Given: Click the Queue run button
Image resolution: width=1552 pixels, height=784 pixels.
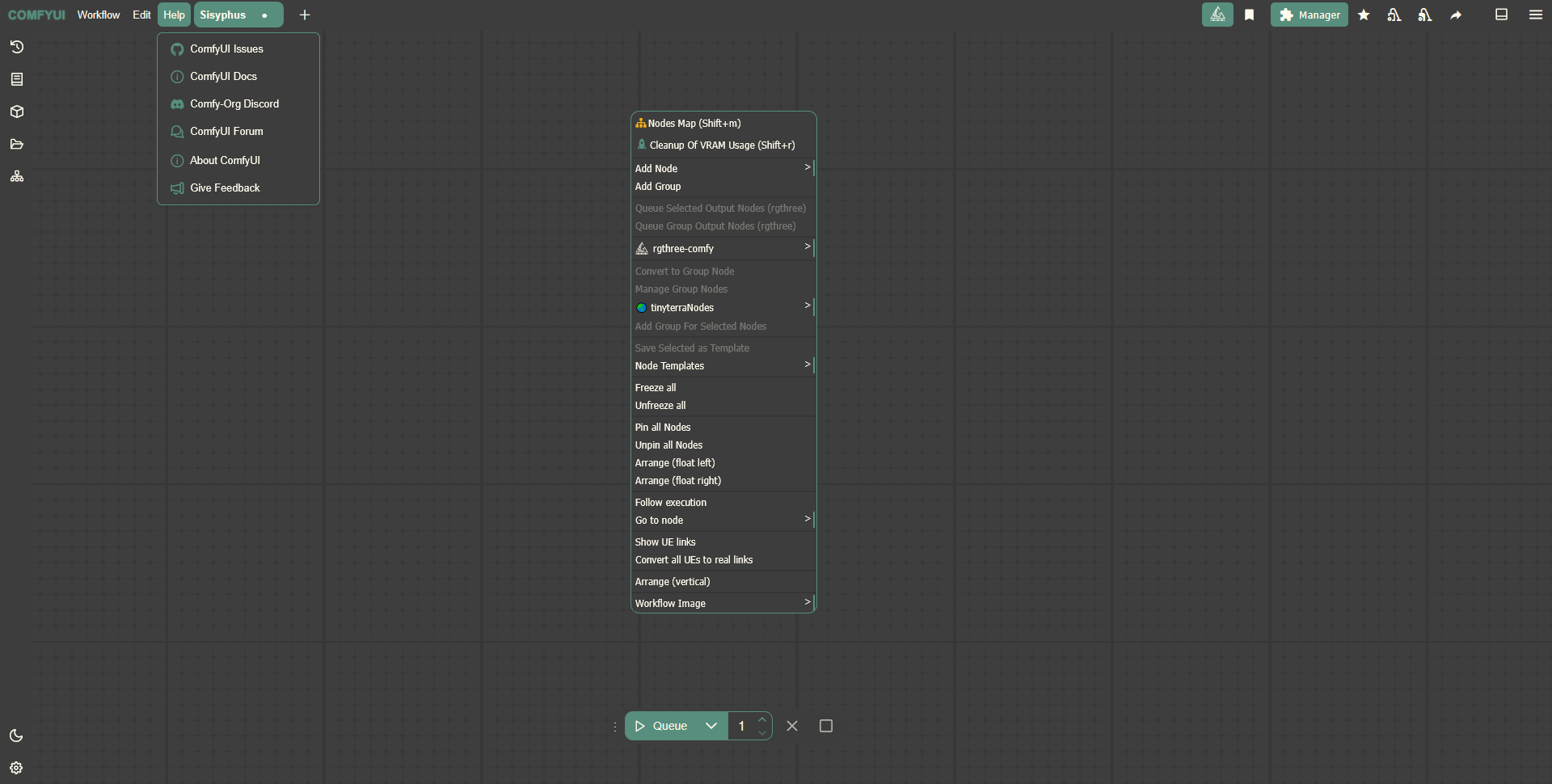Looking at the screenshot, I should tap(662, 726).
